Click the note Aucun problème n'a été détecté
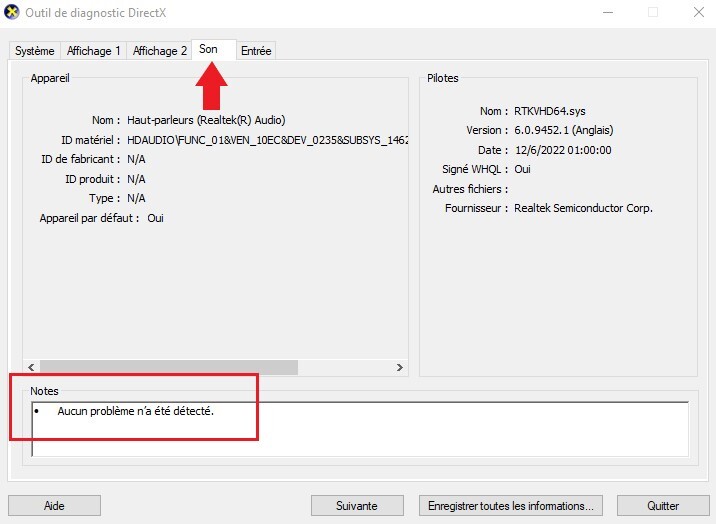This screenshot has height=524, width=716. [x=136, y=411]
